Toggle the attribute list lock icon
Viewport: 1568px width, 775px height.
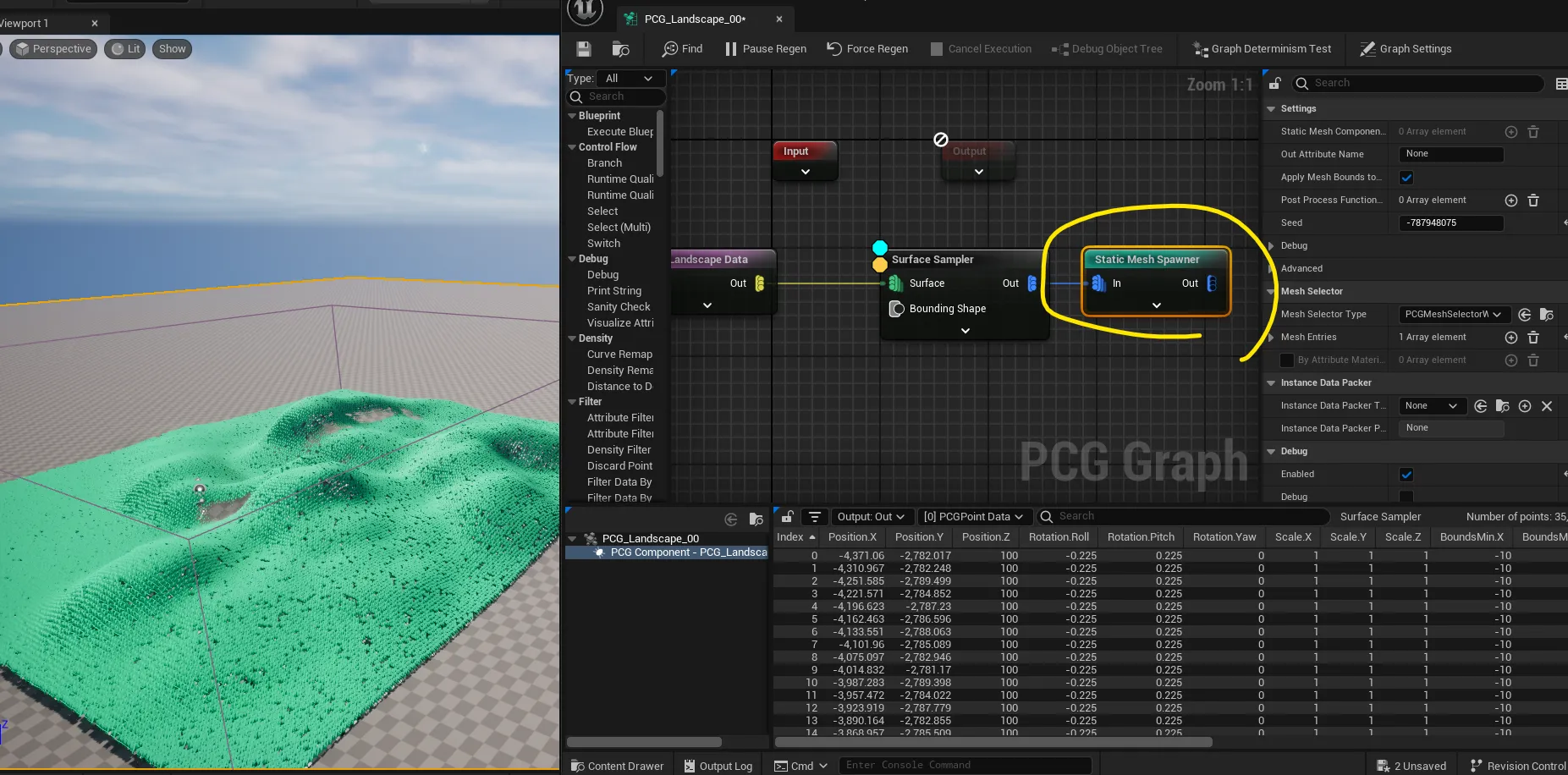tap(787, 517)
